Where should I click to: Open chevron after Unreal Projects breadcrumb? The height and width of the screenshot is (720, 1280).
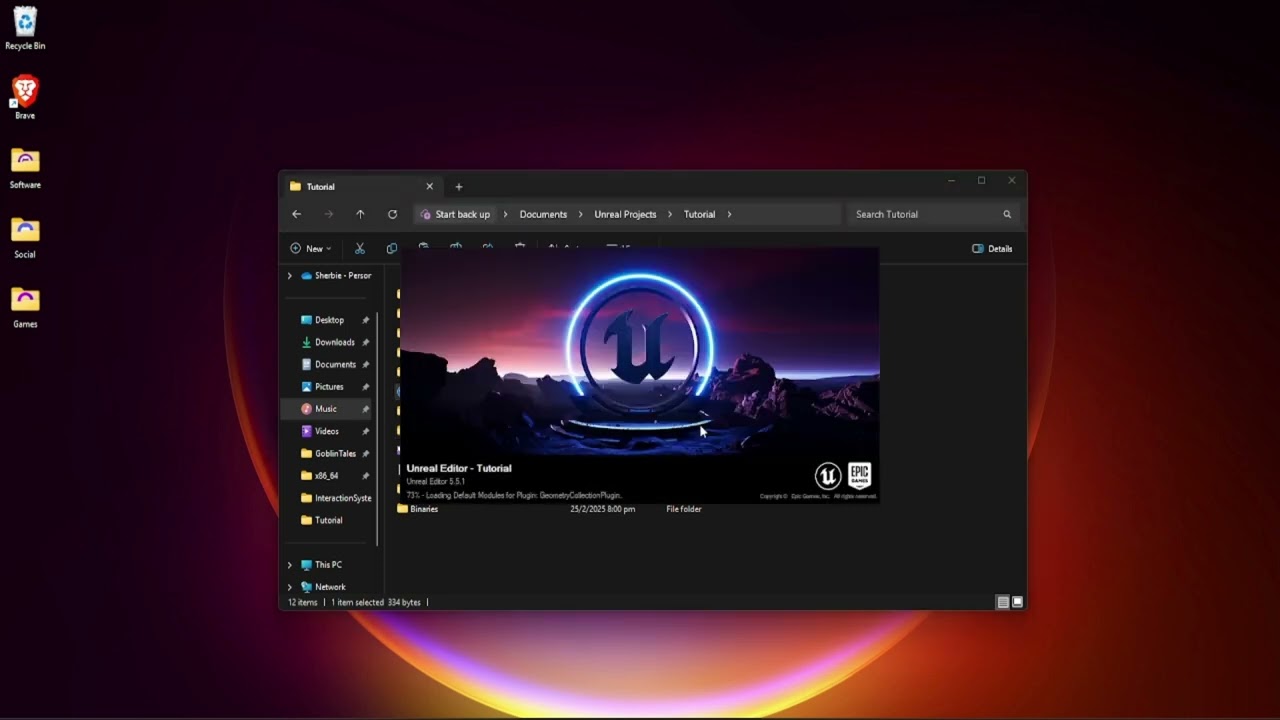(x=670, y=214)
